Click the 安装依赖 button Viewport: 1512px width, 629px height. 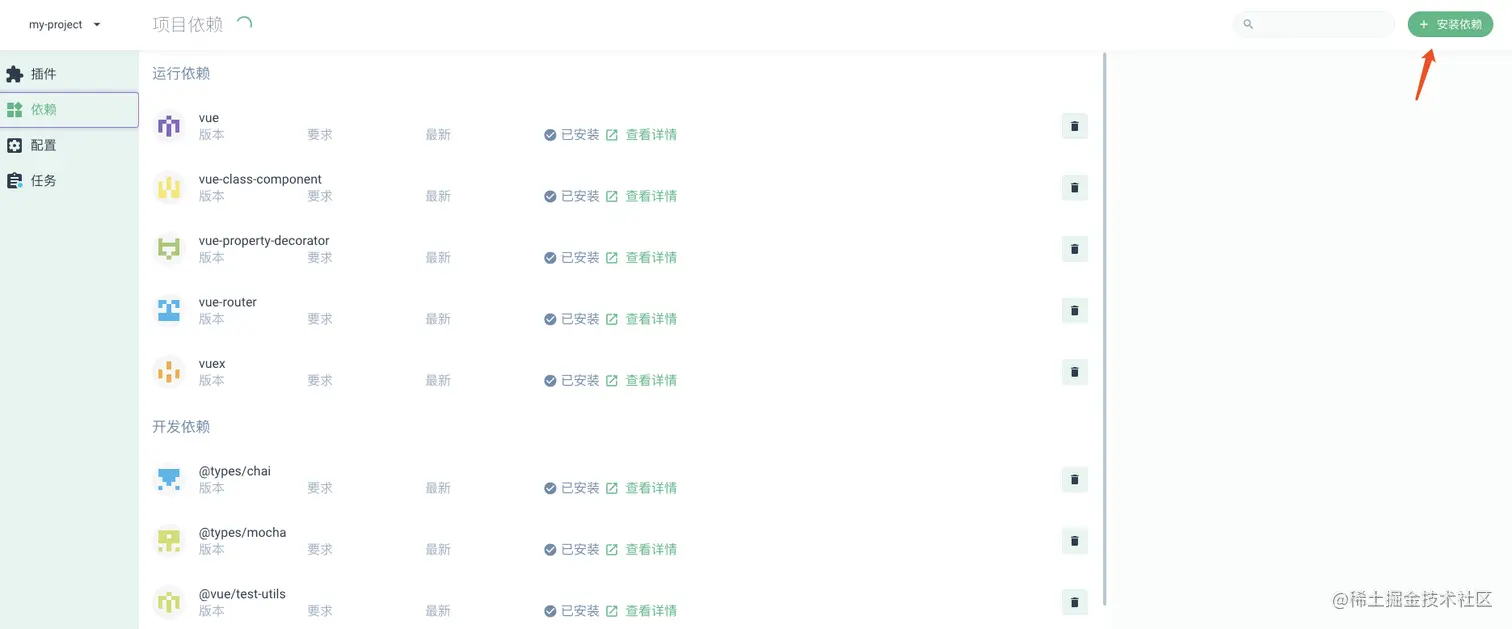[x=1450, y=24]
